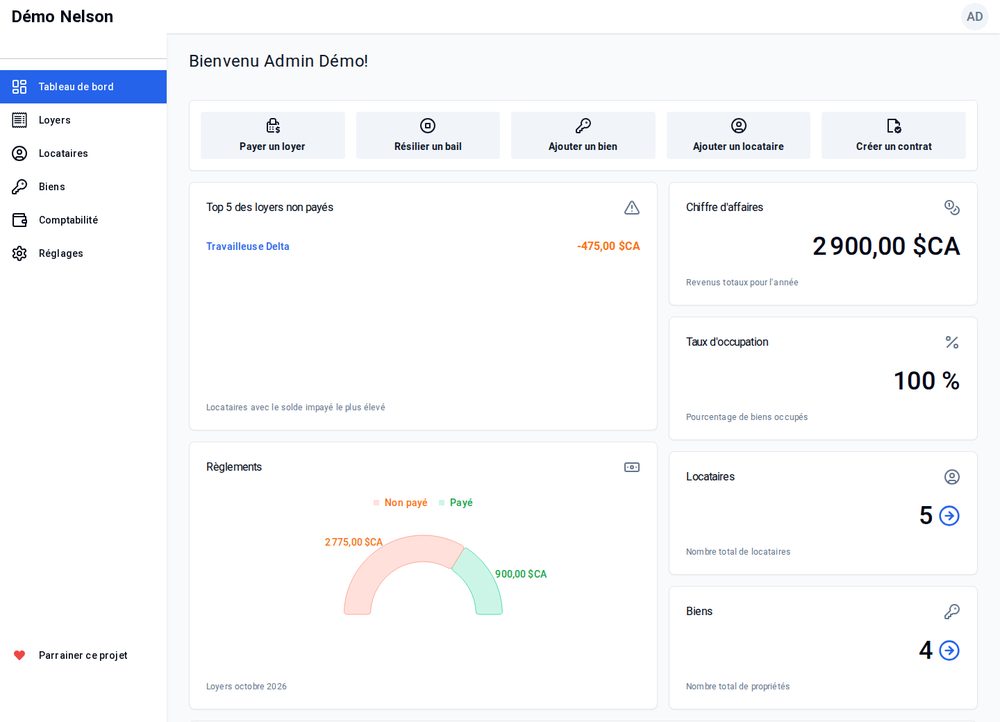Click the Loyers list icon in sidebar
This screenshot has height=722, width=1000.
20,120
